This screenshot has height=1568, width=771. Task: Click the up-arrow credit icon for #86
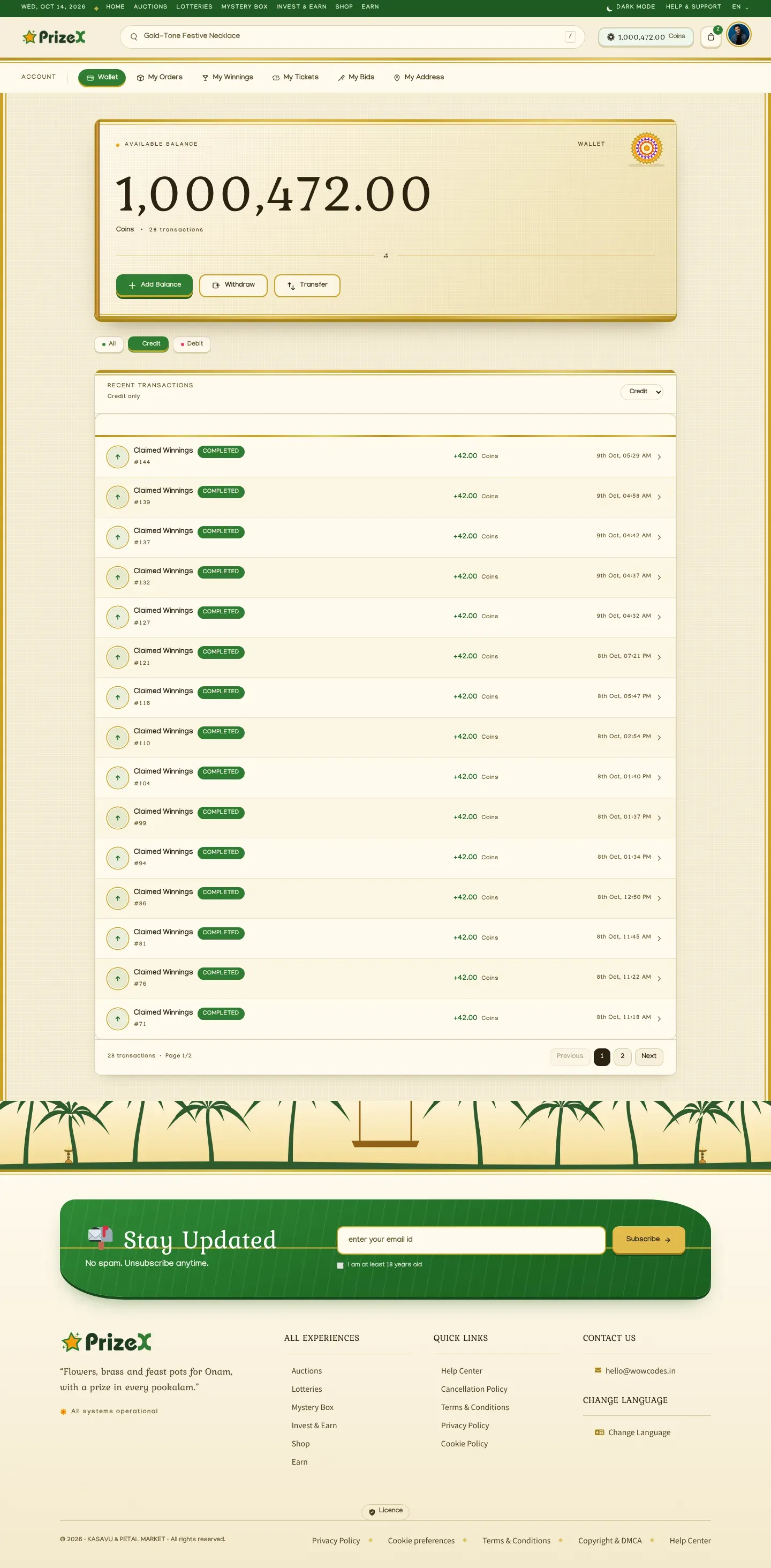click(x=117, y=898)
